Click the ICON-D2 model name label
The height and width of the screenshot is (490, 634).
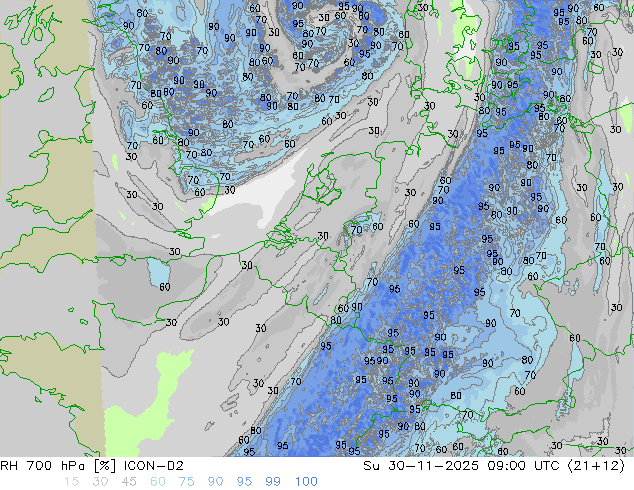click(x=154, y=466)
